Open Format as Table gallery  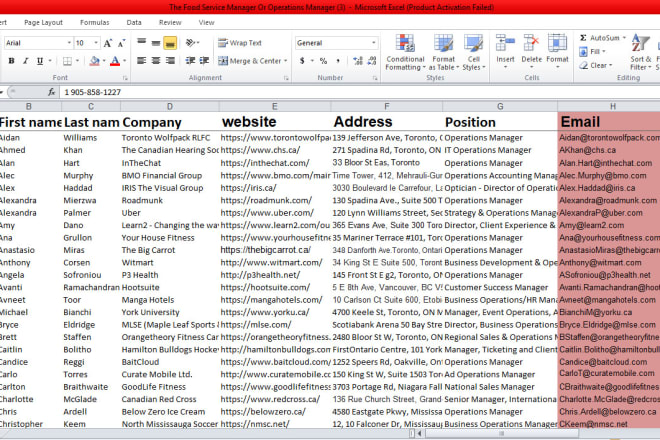(444, 52)
